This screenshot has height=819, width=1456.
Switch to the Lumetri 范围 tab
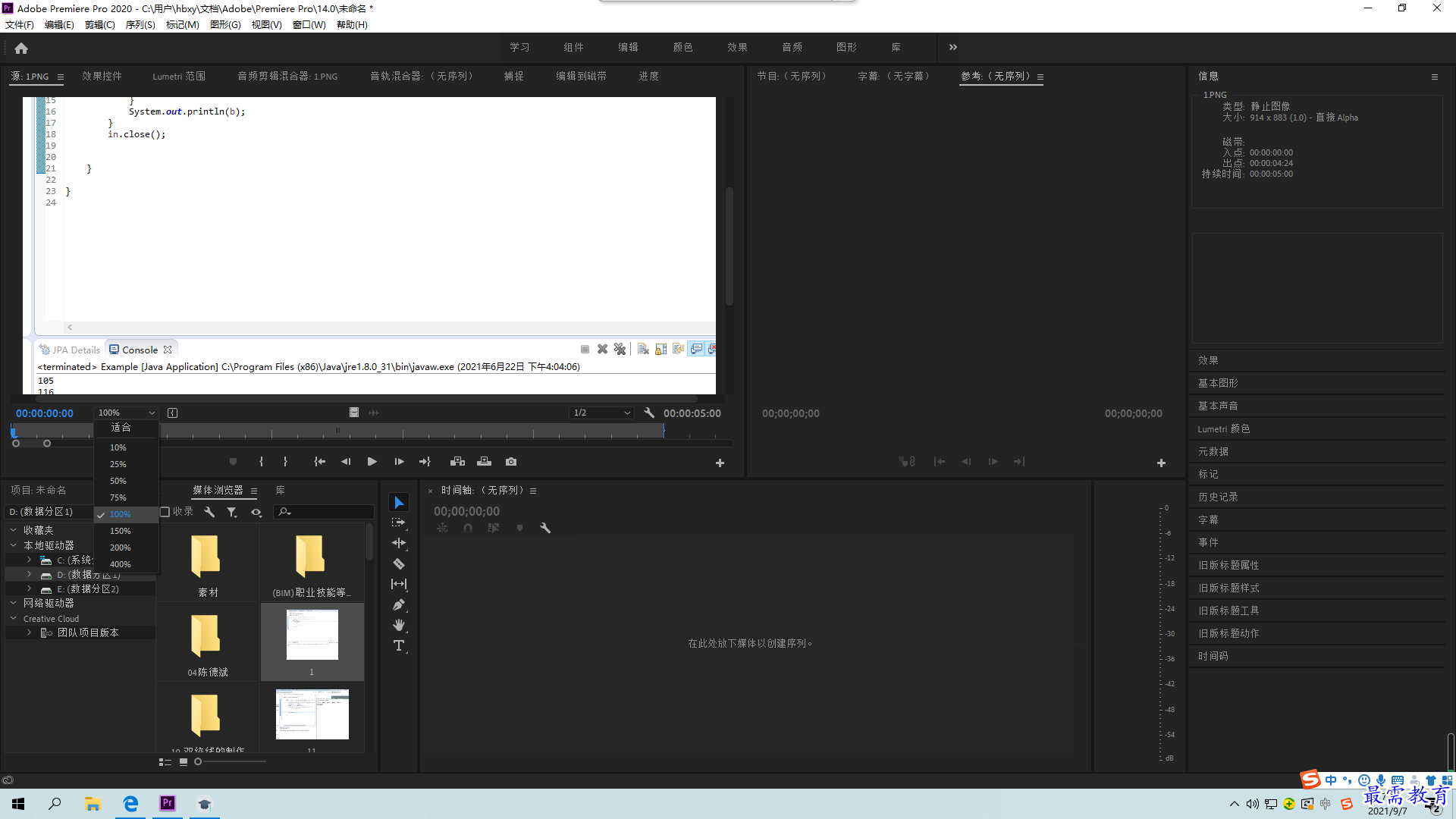[x=179, y=77]
